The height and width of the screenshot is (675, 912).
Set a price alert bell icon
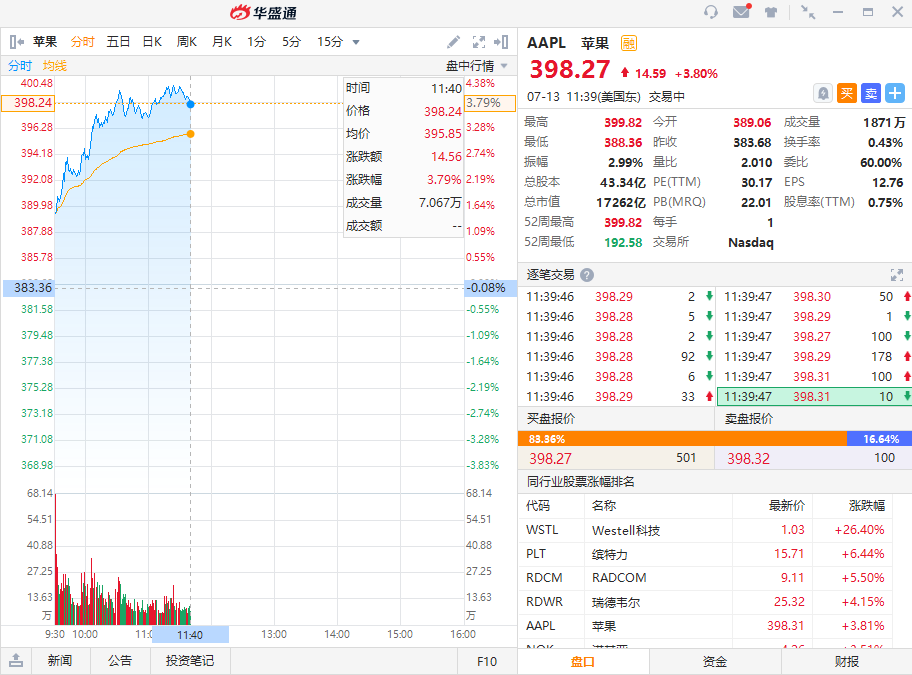[x=822, y=93]
